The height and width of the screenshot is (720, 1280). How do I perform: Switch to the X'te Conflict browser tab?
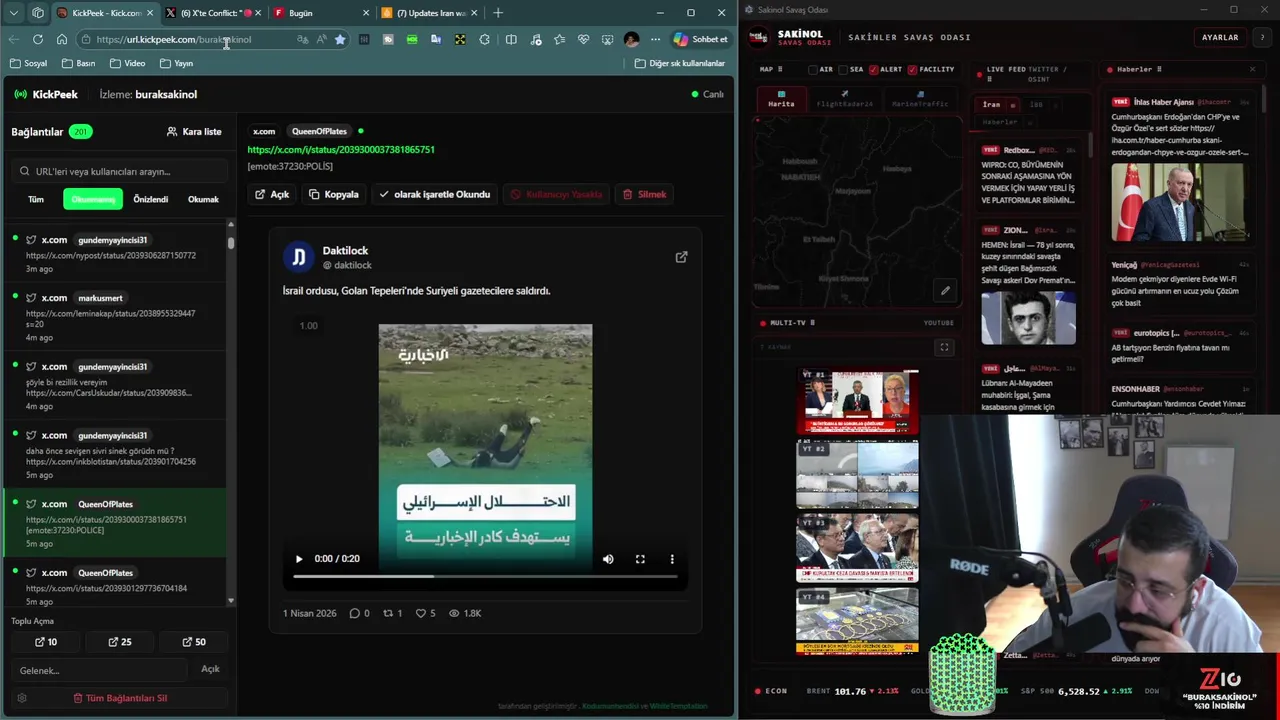coord(212,13)
